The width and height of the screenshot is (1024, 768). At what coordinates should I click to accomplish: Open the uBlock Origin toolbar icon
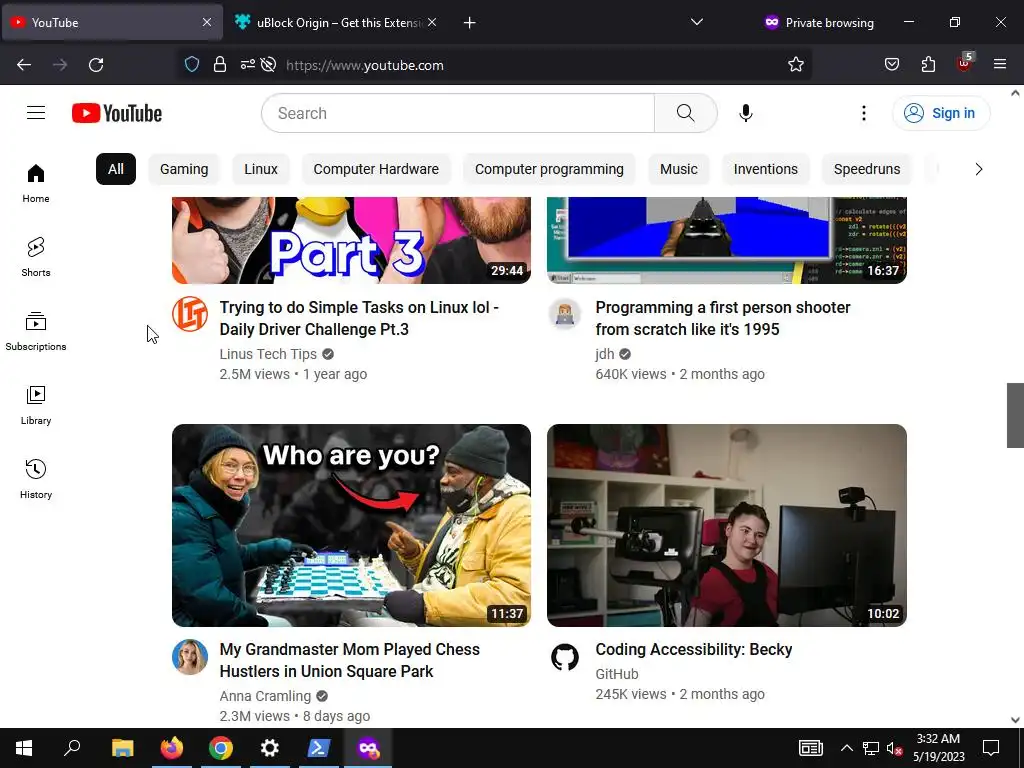pyautogui.click(x=965, y=63)
